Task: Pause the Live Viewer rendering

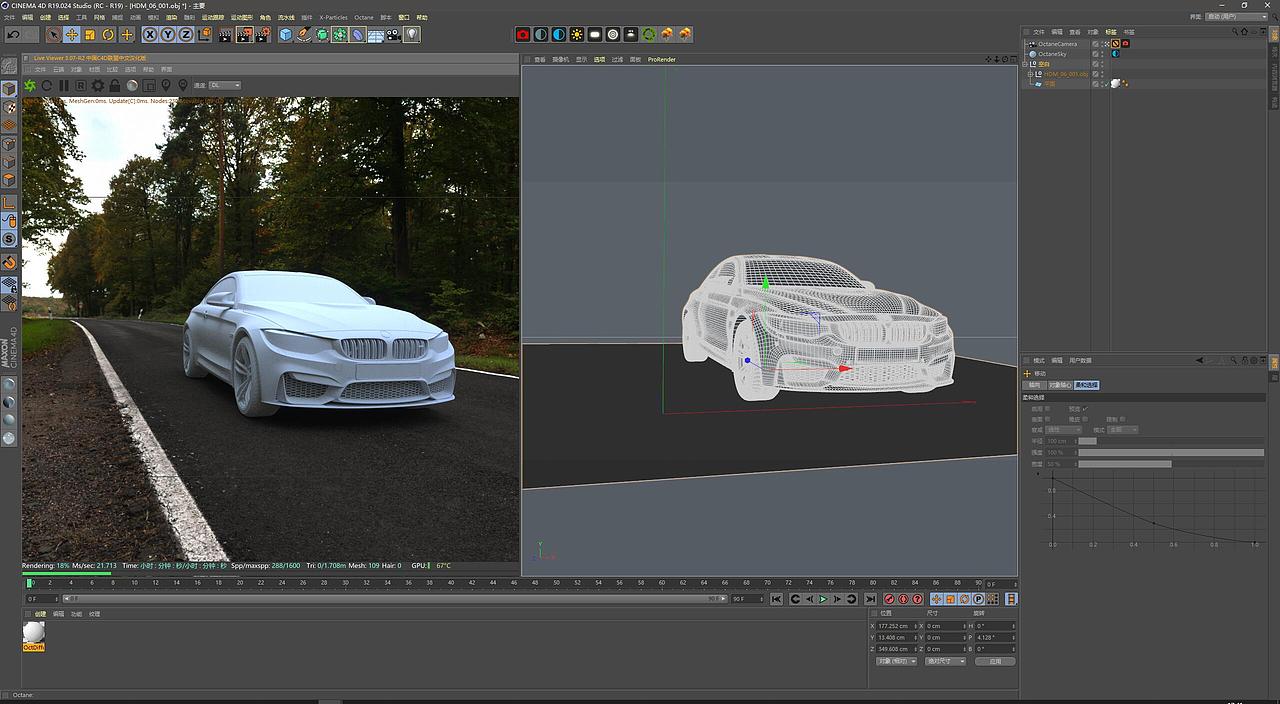Action: click(x=64, y=86)
